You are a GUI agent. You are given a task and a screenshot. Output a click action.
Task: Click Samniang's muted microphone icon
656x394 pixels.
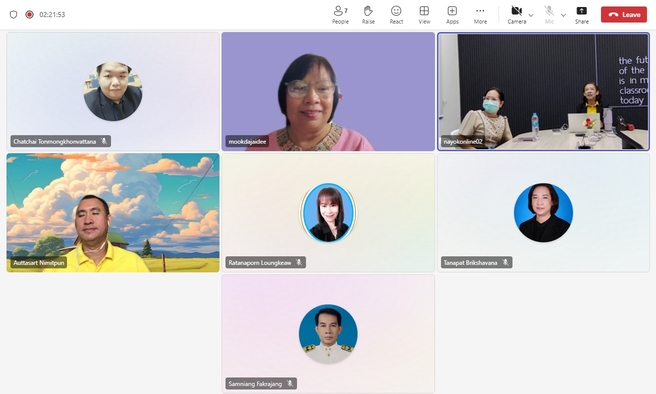click(290, 383)
